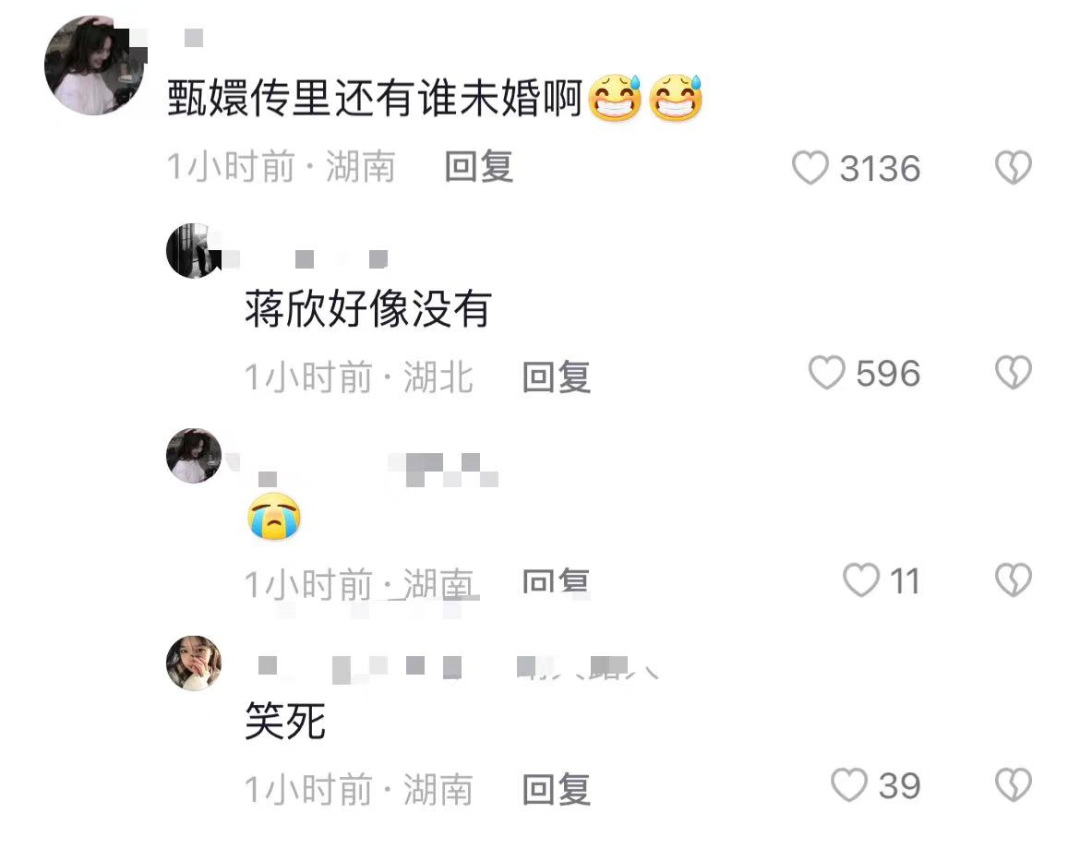Select the 甄嬛传里还有谁未婚啊 comment text
The width and height of the screenshot is (1080, 860).
(375, 98)
